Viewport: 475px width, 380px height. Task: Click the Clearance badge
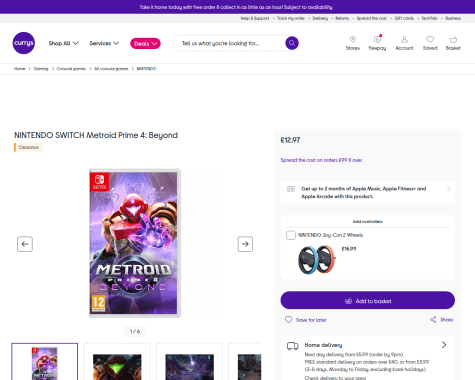(28, 147)
